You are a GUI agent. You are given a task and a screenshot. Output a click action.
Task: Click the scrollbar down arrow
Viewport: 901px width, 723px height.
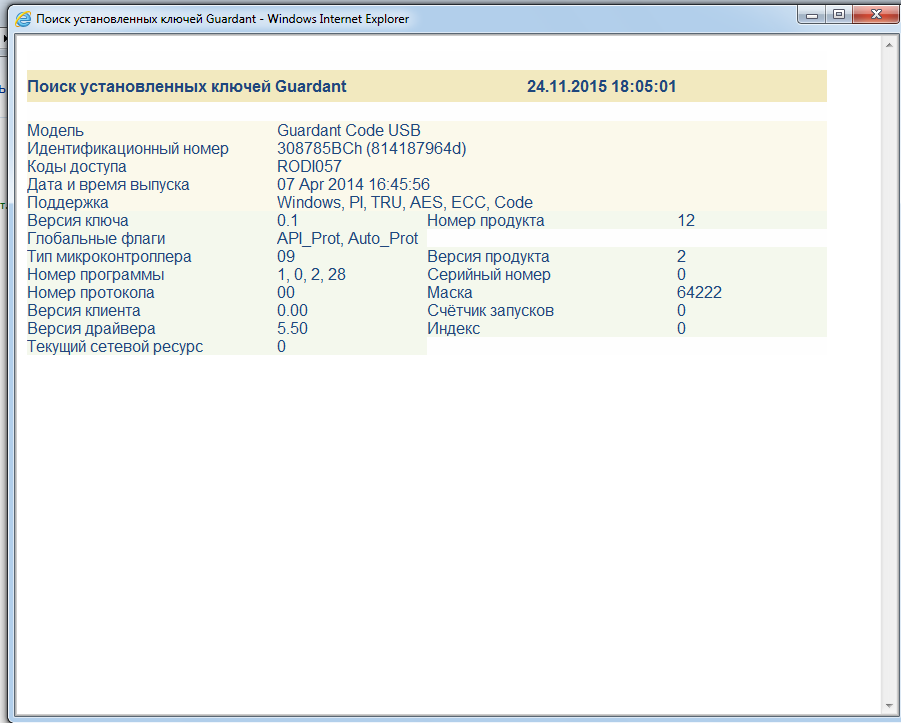coord(890,706)
